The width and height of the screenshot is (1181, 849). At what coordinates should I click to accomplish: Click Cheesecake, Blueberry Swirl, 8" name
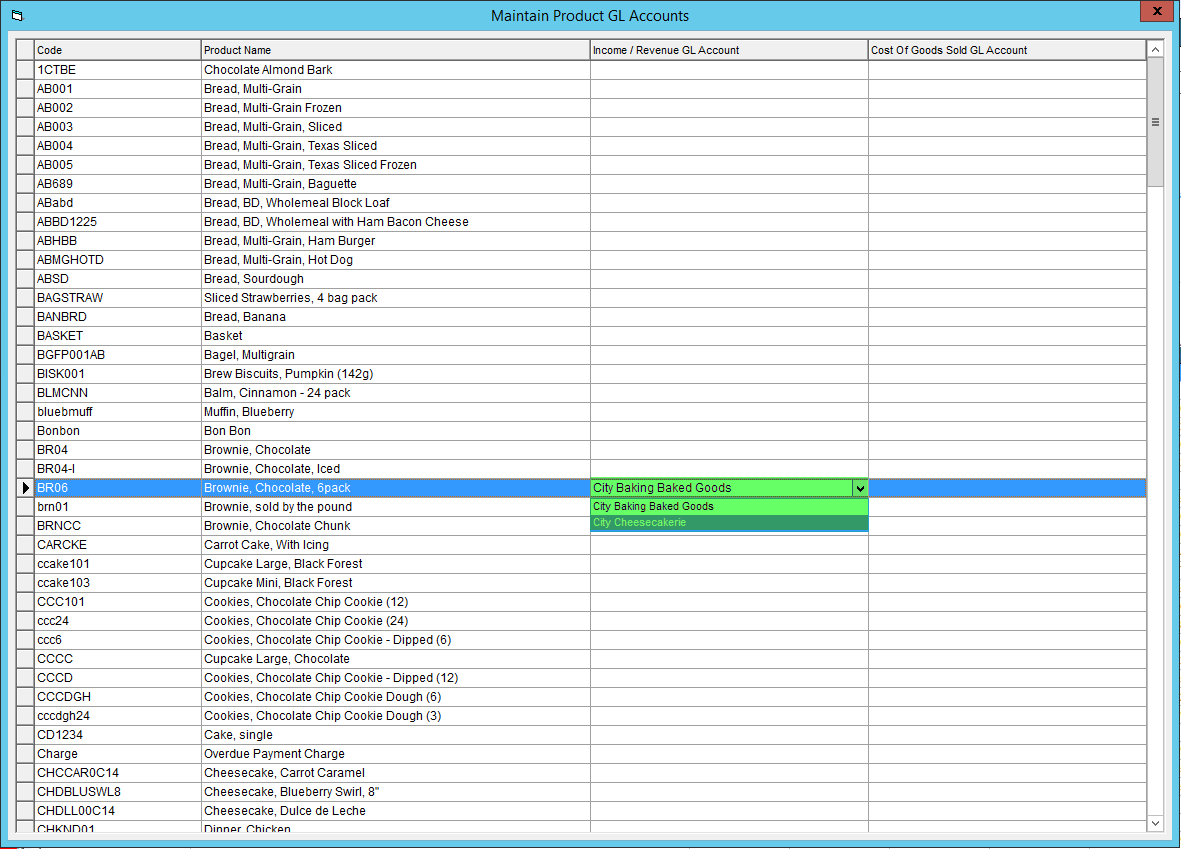[395, 792]
